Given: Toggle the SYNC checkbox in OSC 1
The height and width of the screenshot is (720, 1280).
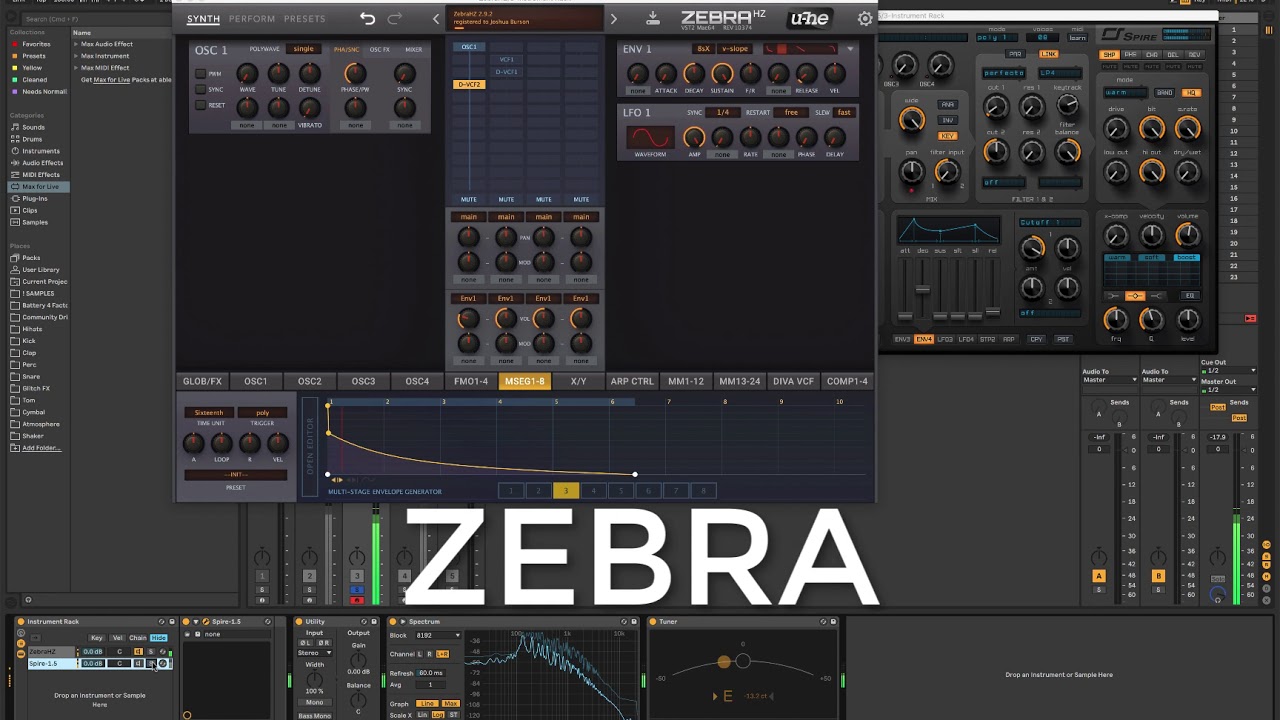Looking at the screenshot, I should [x=201, y=90].
